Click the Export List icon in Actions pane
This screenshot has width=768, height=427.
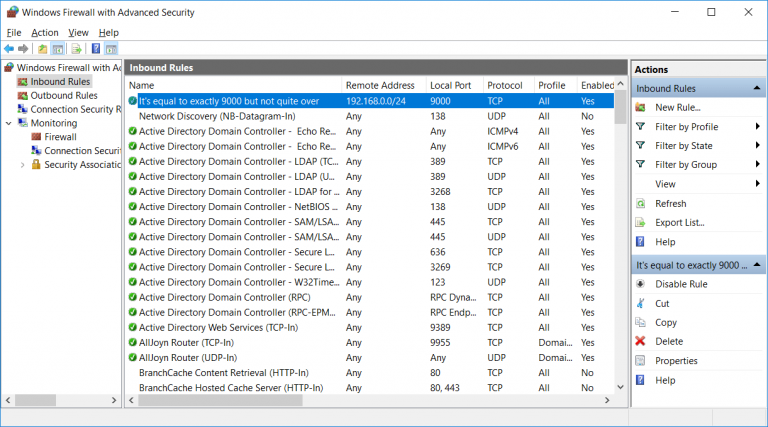(x=640, y=222)
